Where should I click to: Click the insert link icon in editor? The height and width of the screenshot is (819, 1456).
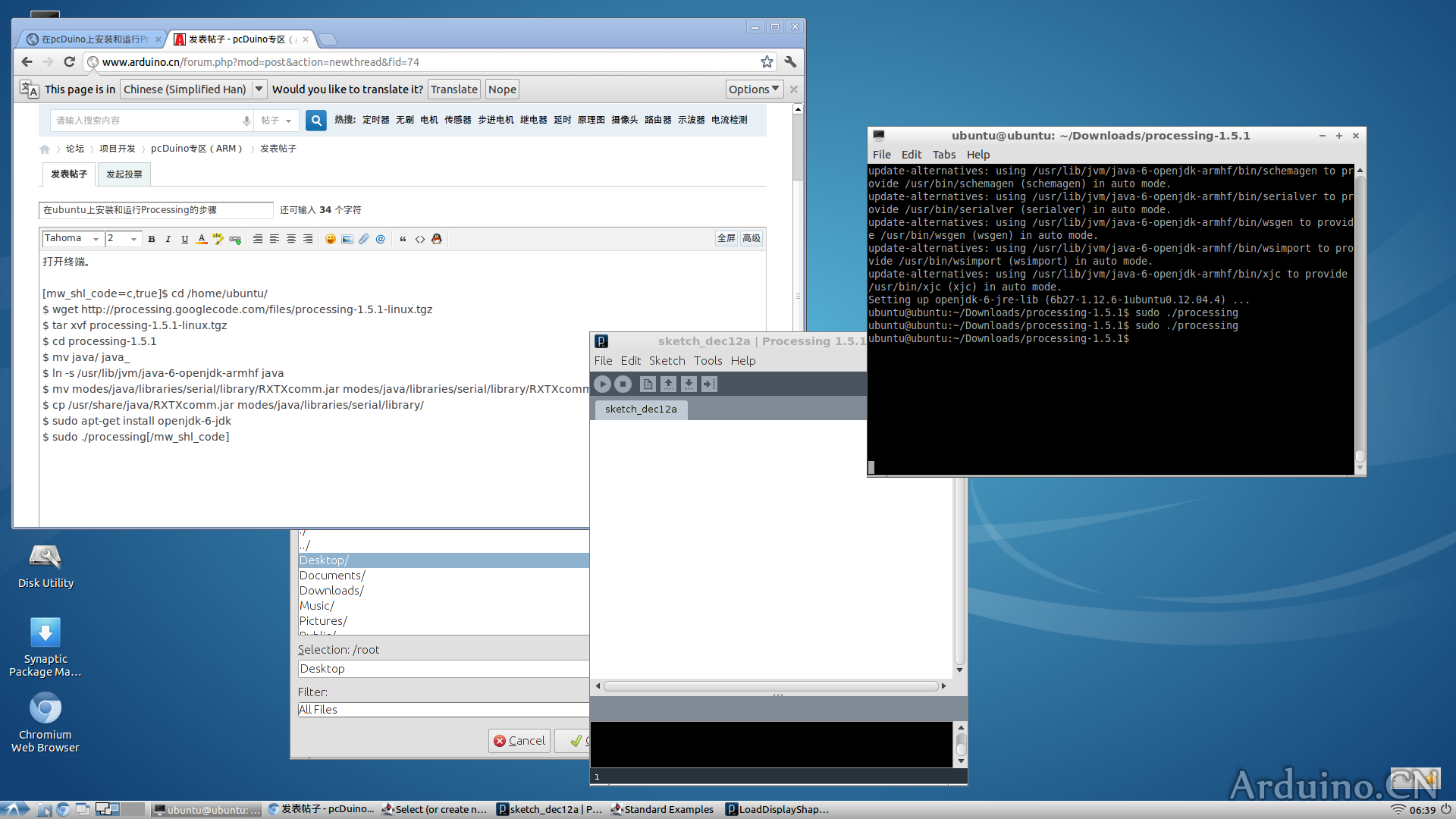point(235,239)
